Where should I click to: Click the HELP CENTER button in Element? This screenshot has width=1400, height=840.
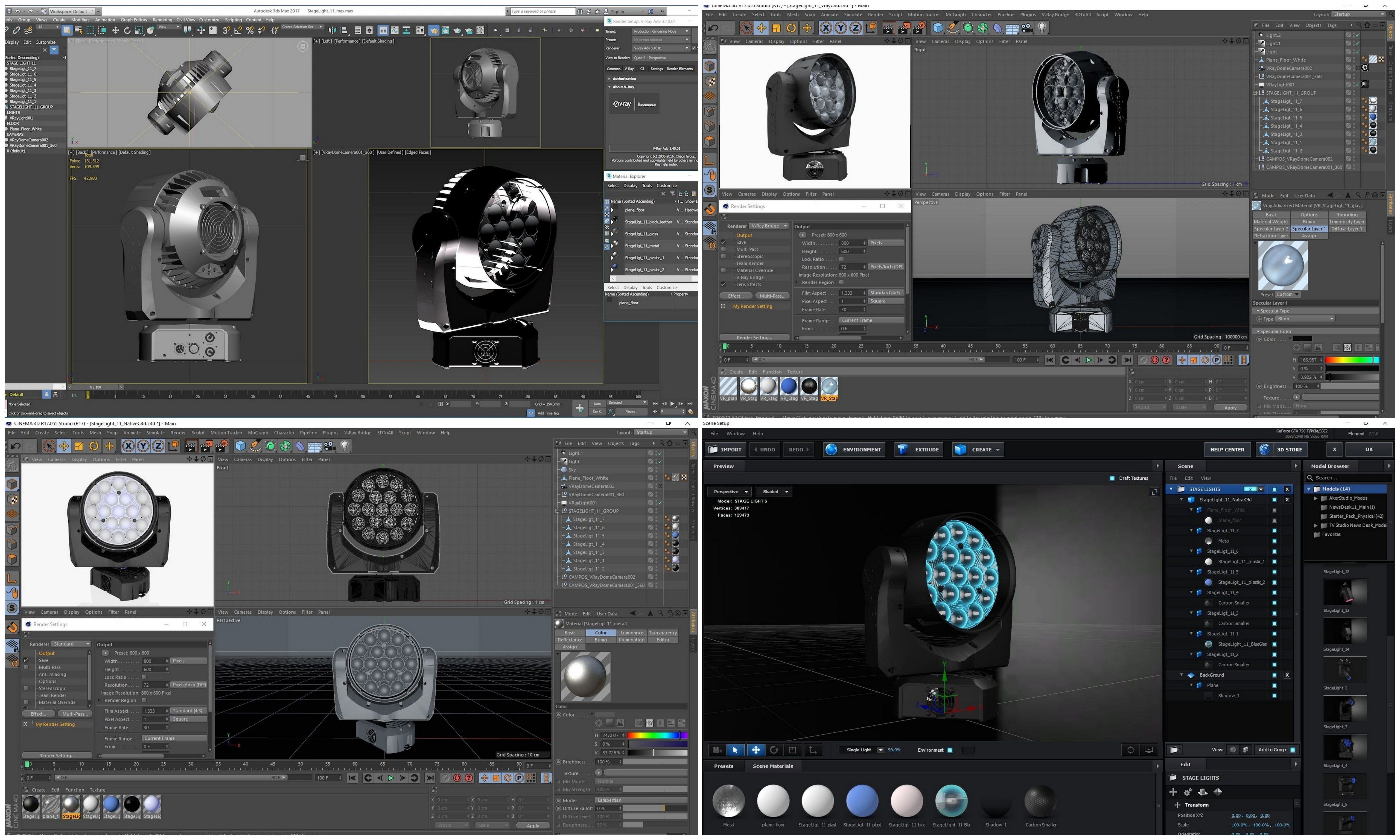pos(1227,450)
